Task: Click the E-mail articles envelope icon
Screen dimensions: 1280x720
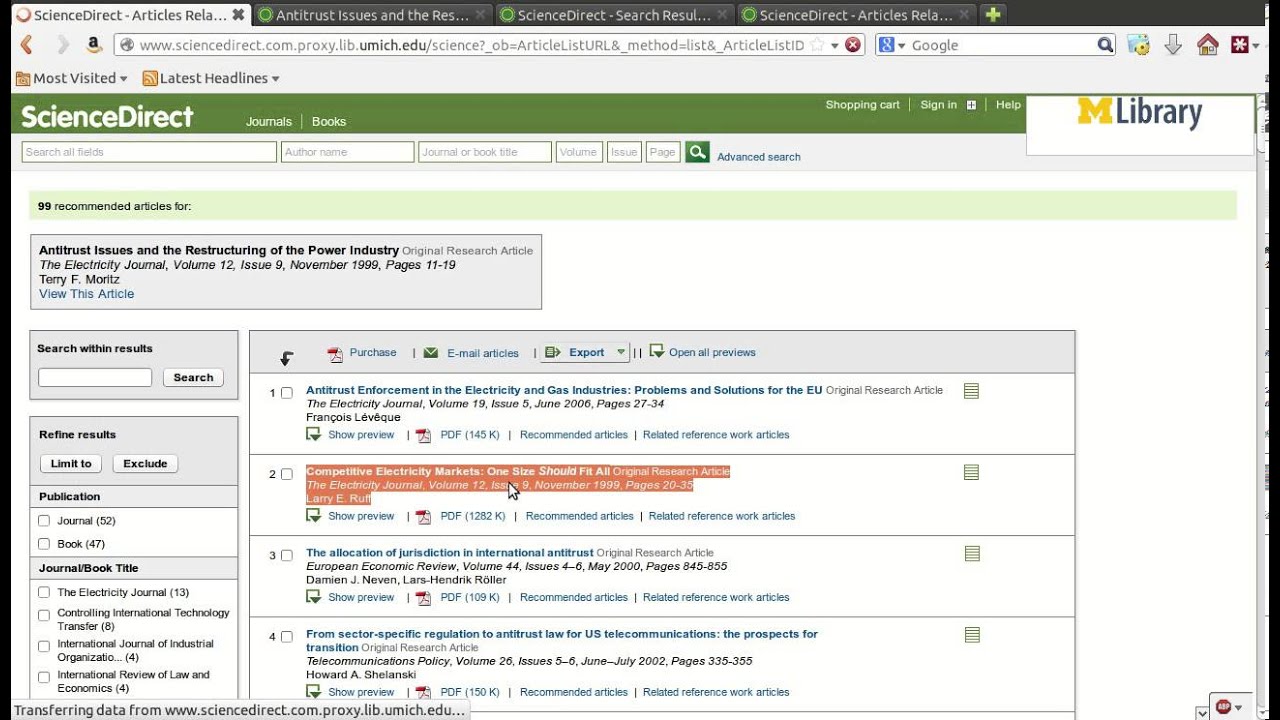Action: coord(431,353)
